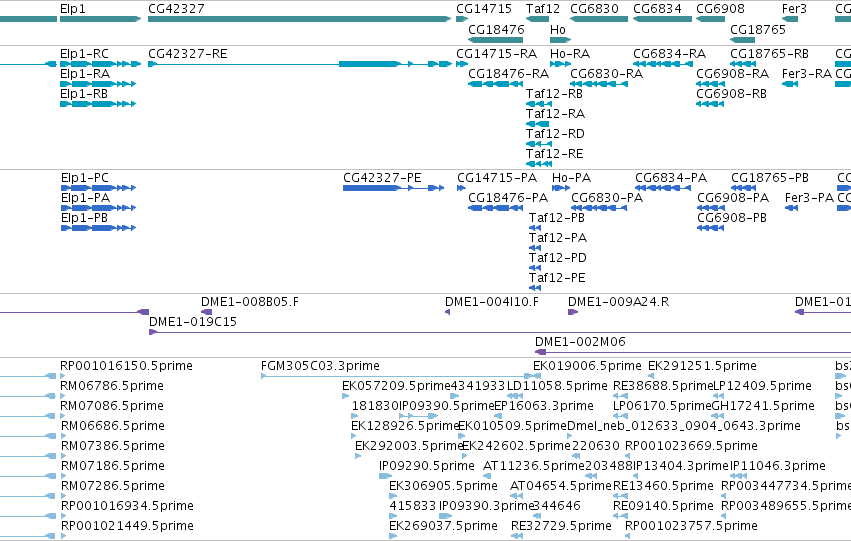Click the Elp1-PA protein label
The height and width of the screenshot is (541, 851).
coord(85,198)
